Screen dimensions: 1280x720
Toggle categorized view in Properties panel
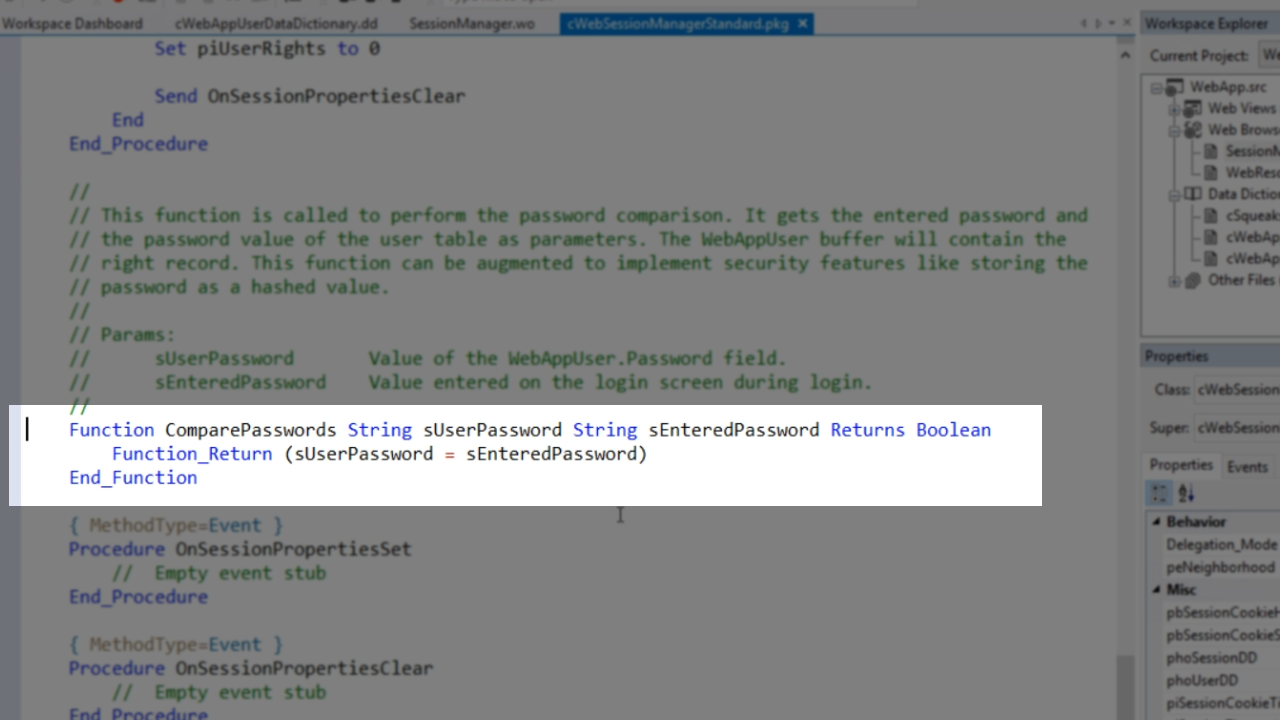click(x=1159, y=493)
